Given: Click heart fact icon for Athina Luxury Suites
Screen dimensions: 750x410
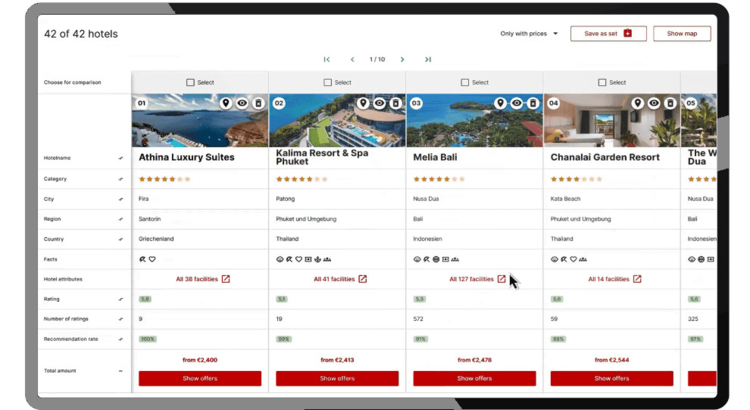Looking at the screenshot, I should [x=152, y=259].
